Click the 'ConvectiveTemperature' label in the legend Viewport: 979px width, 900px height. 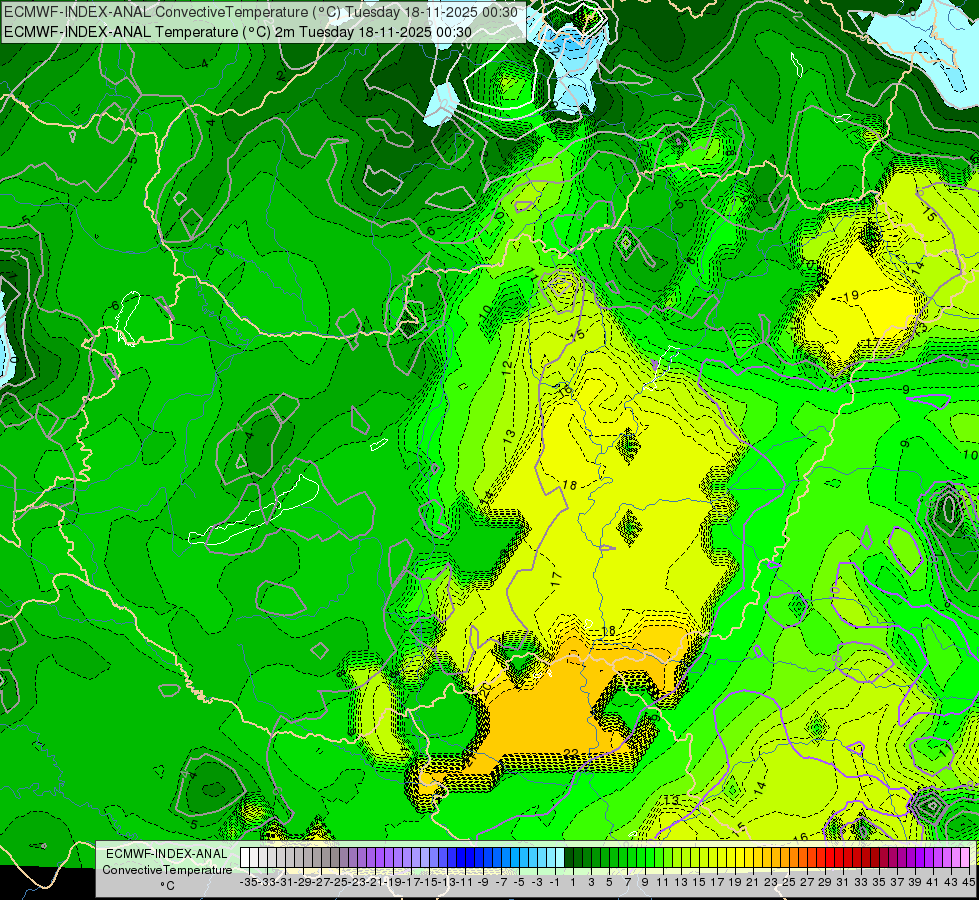[167, 869]
